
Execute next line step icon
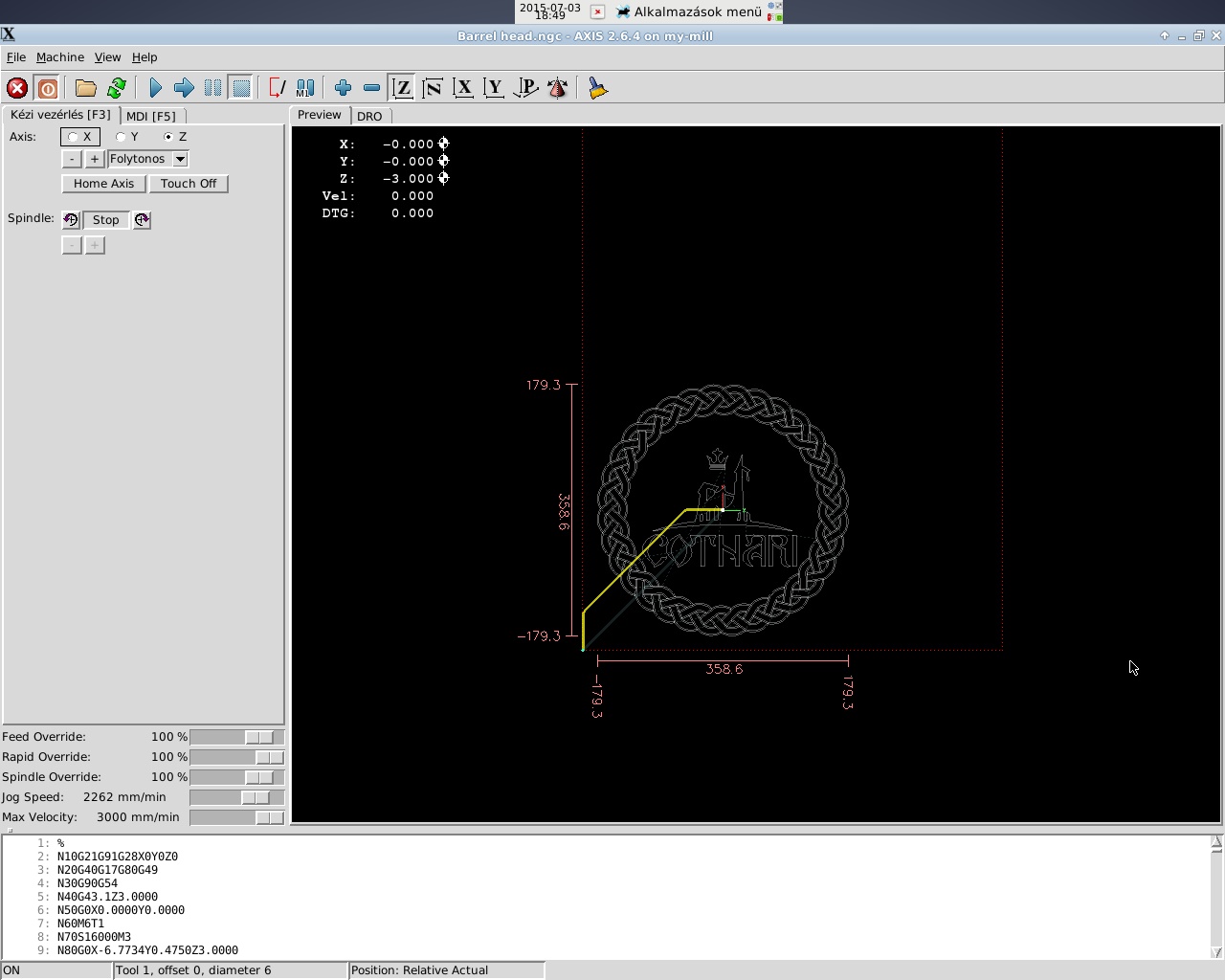pyautogui.click(x=184, y=88)
